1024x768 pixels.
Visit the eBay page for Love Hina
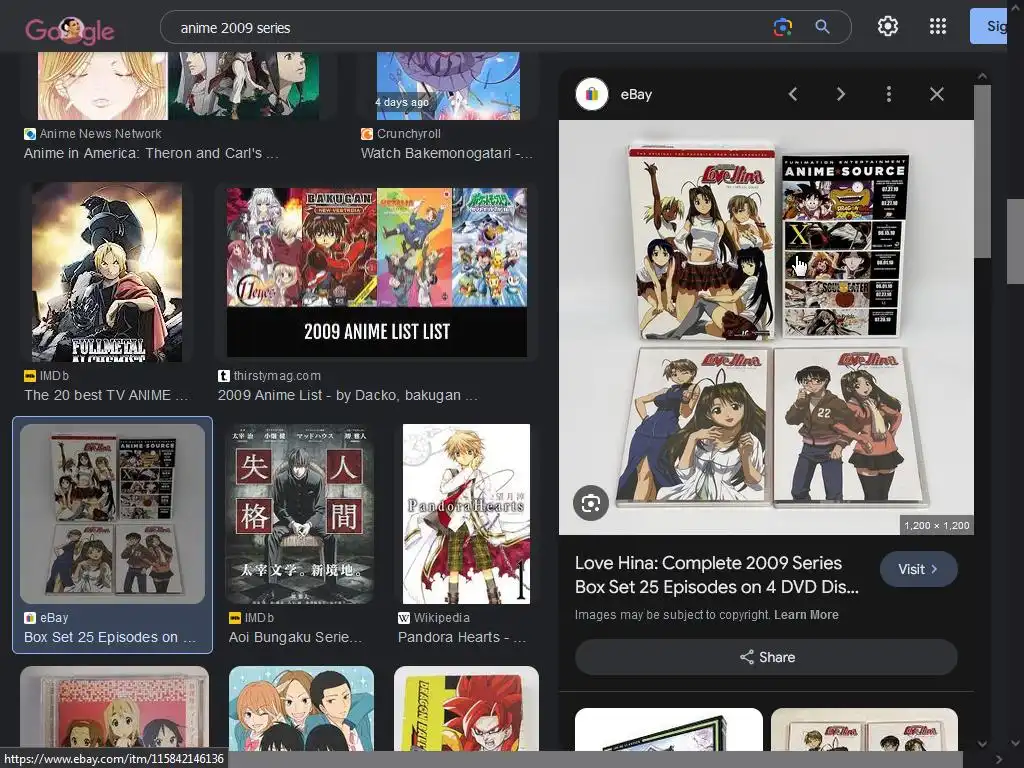pos(918,569)
